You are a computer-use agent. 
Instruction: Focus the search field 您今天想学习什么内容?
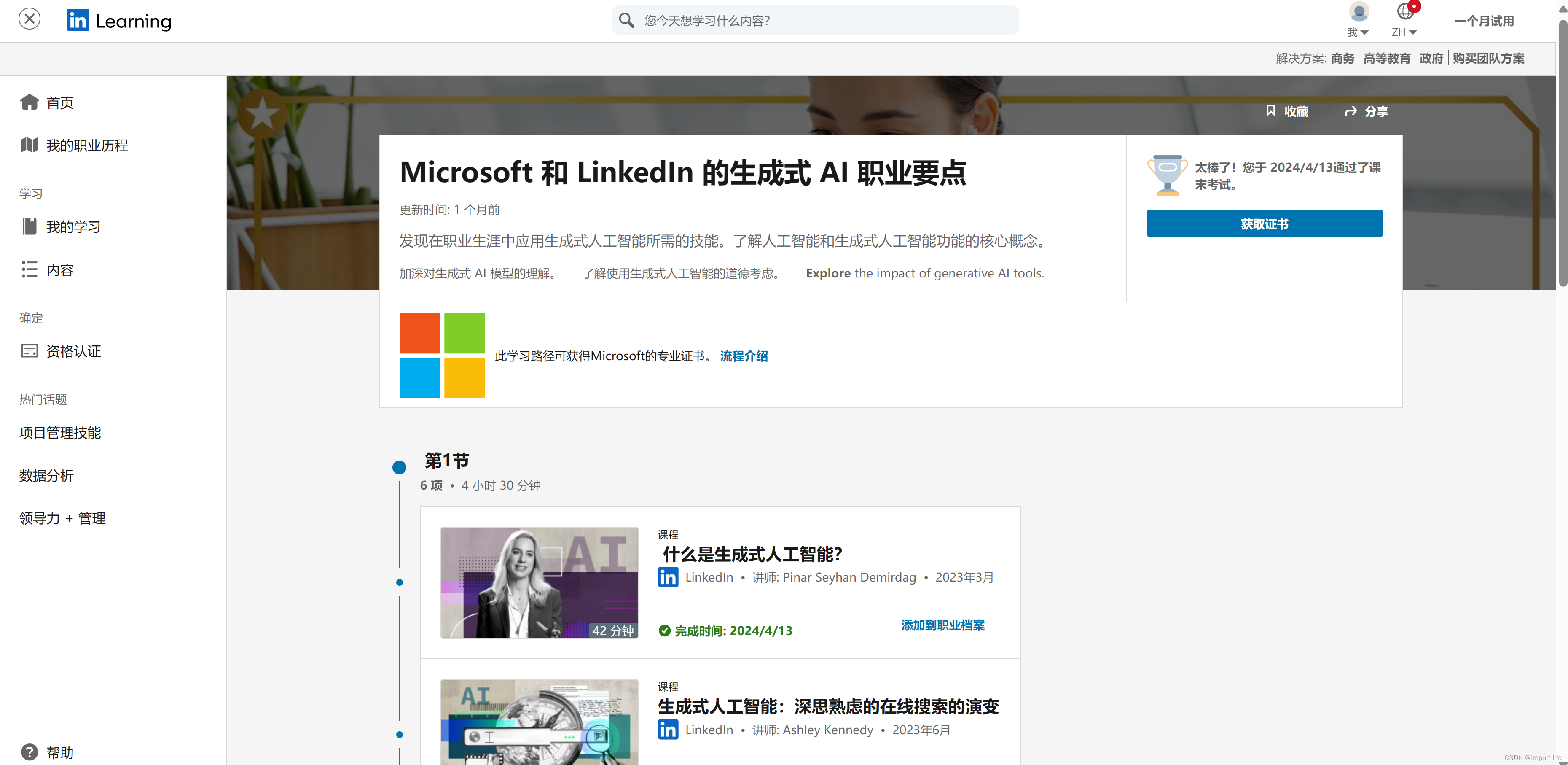pos(816,21)
